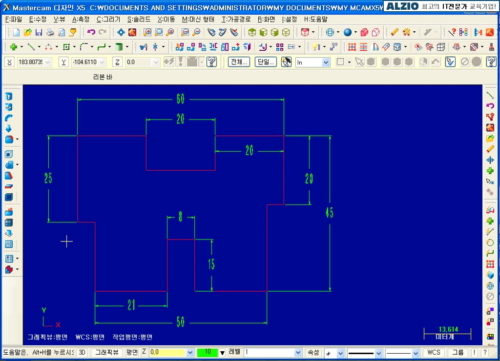Click the 그룹 (Groups) status bar button
This screenshot has height=361, width=500.
[458, 352]
